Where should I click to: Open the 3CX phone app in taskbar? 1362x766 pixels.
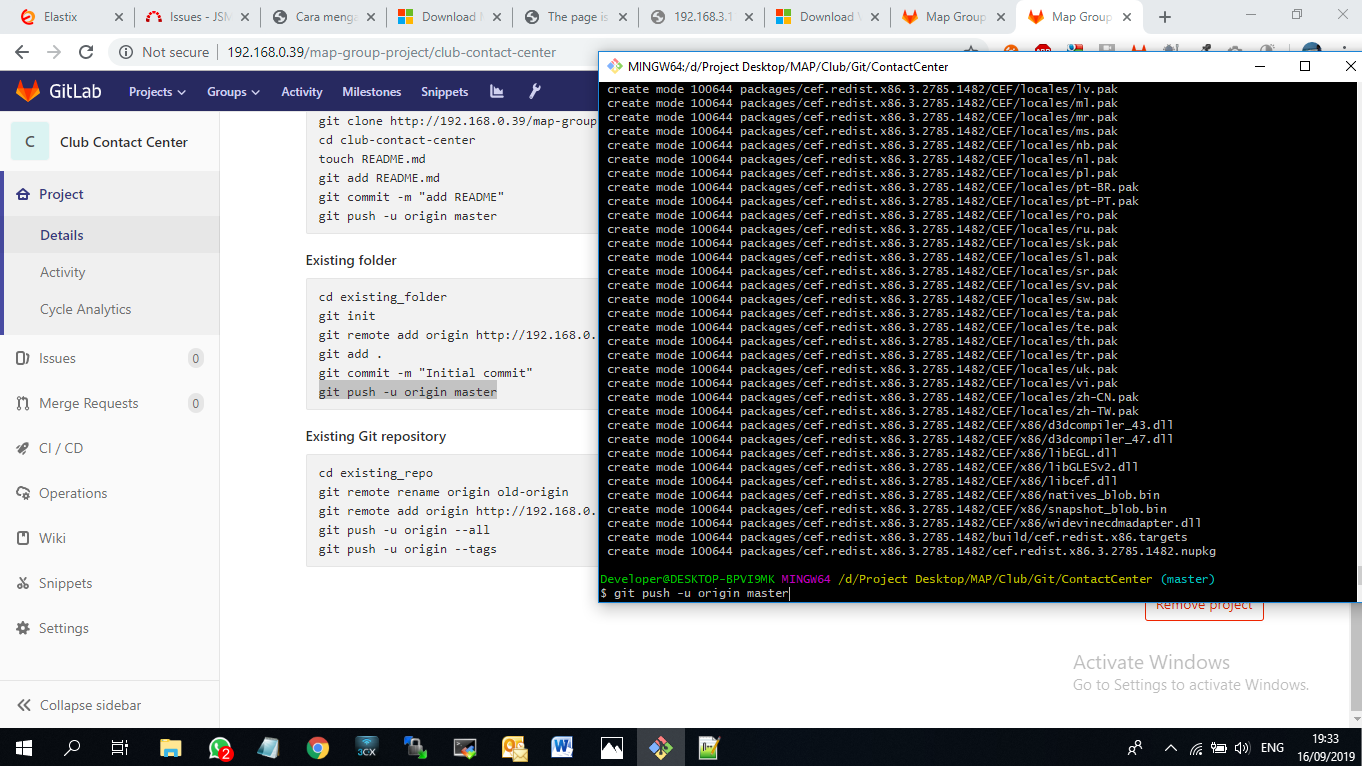coord(367,747)
